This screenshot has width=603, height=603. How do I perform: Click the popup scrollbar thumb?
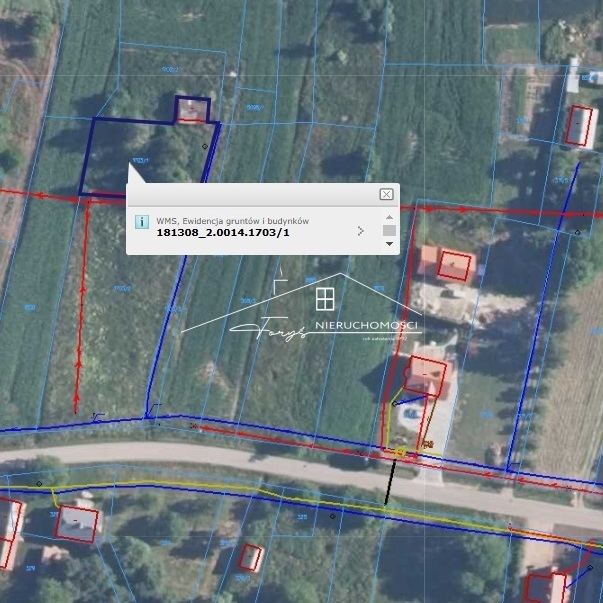coord(389,230)
